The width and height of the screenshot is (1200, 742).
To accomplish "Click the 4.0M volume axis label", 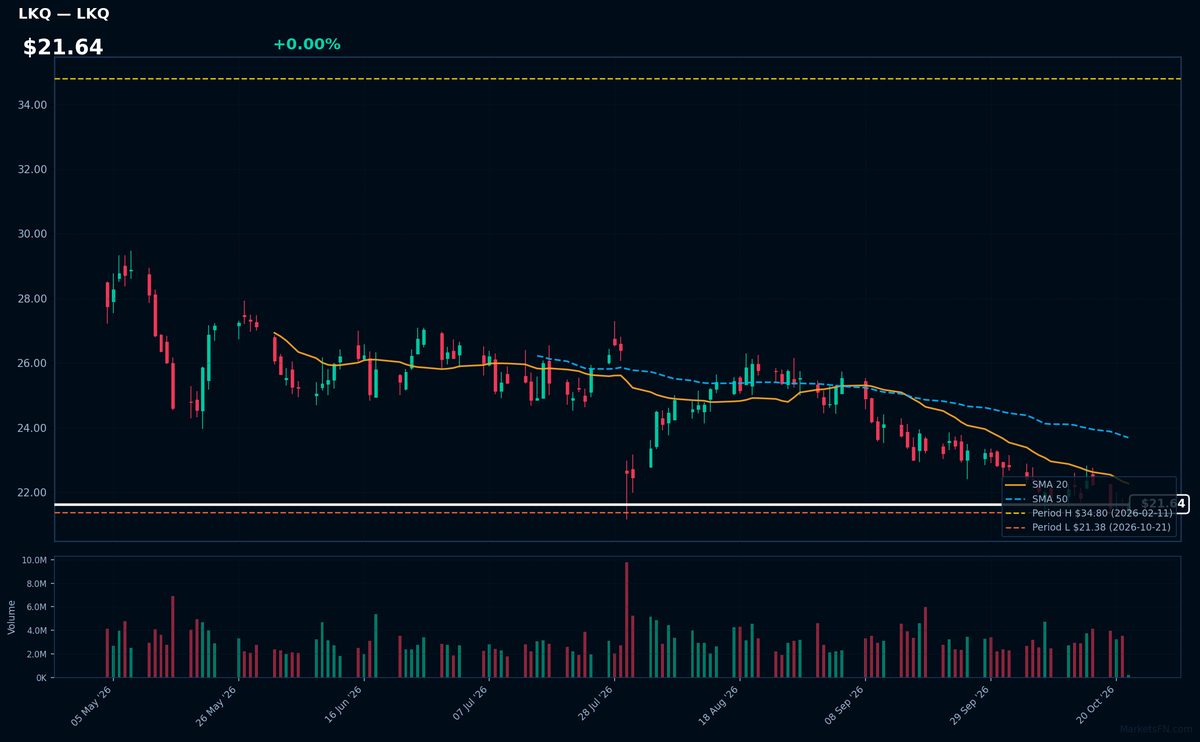I will (x=37, y=630).
